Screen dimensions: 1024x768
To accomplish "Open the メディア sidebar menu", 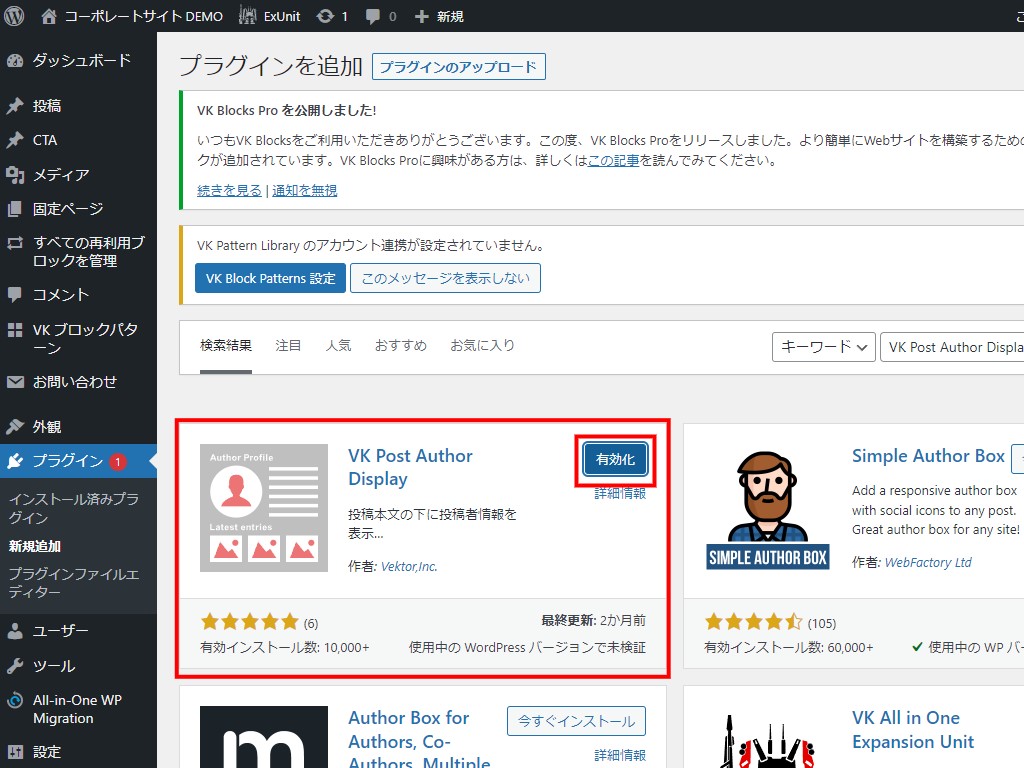I will pyautogui.click(x=60, y=175).
